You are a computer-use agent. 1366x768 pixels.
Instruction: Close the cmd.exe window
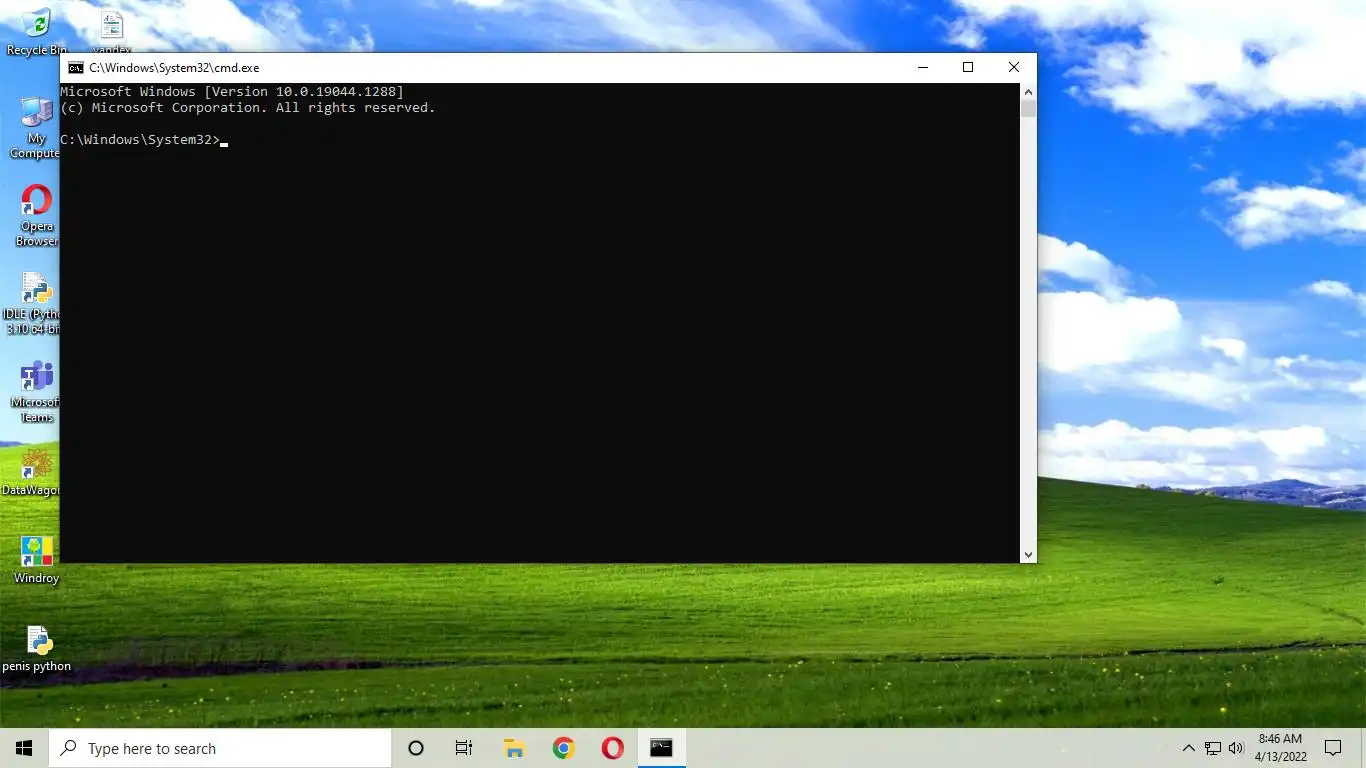[1014, 67]
